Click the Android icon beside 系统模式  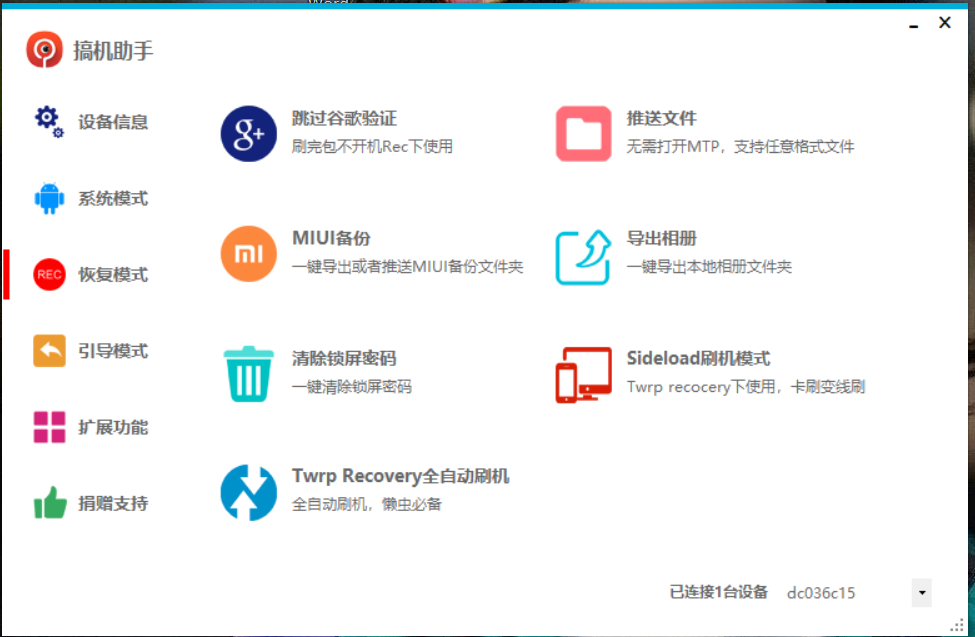click(x=48, y=198)
